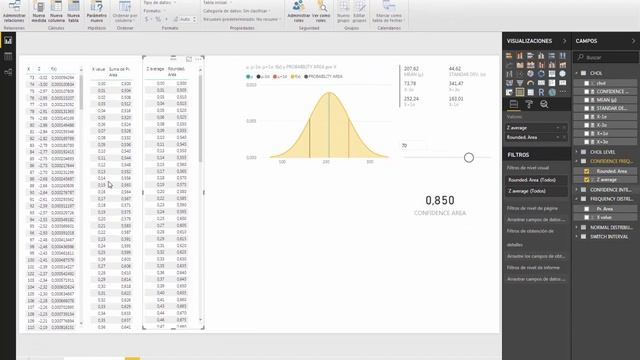Create a Parámetro nuevo from ribbon

point(97,11)
